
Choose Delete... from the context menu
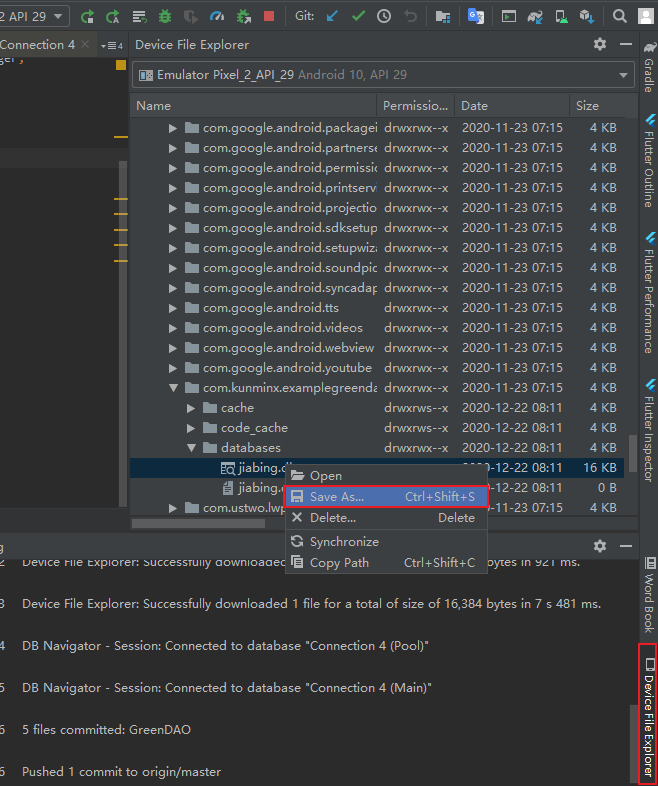[386, 518]
